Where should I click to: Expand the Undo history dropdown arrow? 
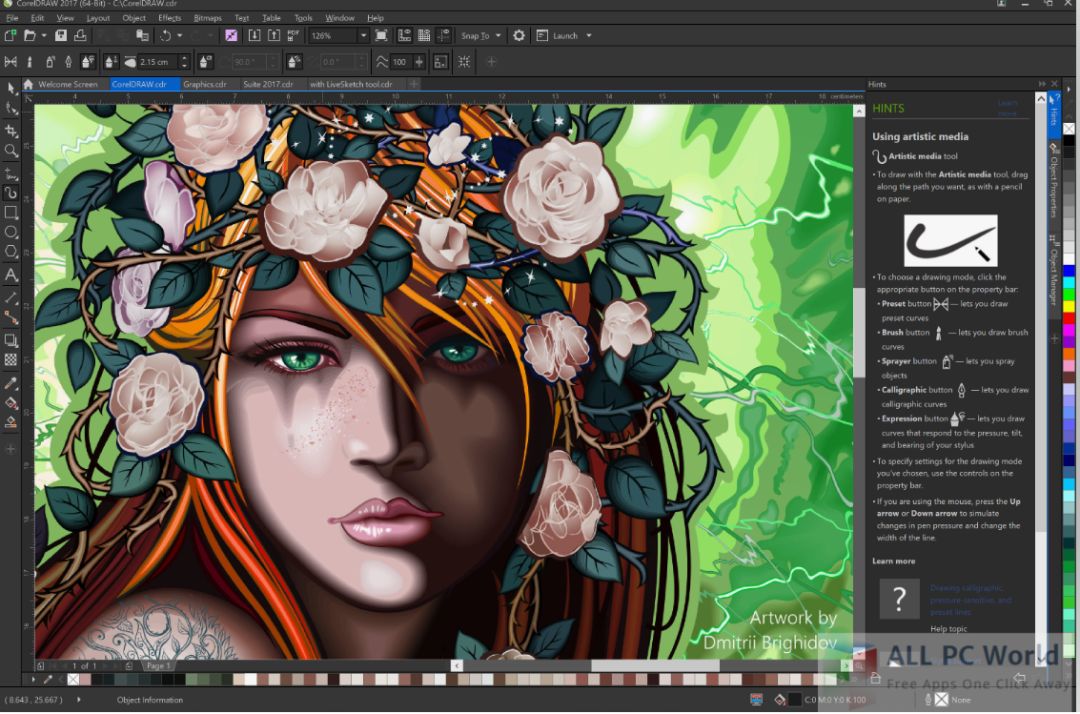(x=179, y=35)
